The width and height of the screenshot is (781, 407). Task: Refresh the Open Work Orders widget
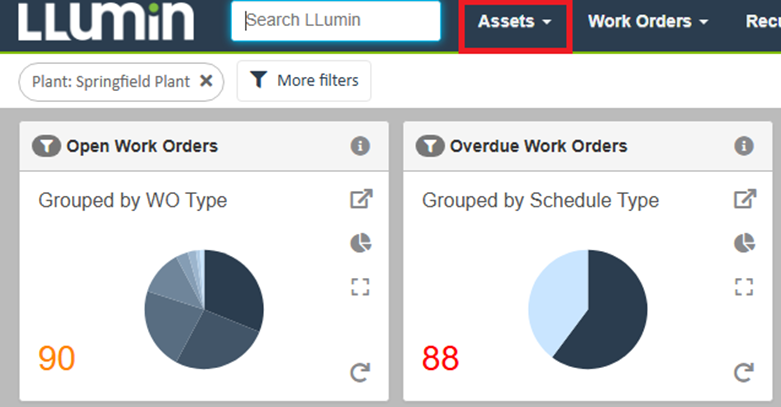point(360,373)
